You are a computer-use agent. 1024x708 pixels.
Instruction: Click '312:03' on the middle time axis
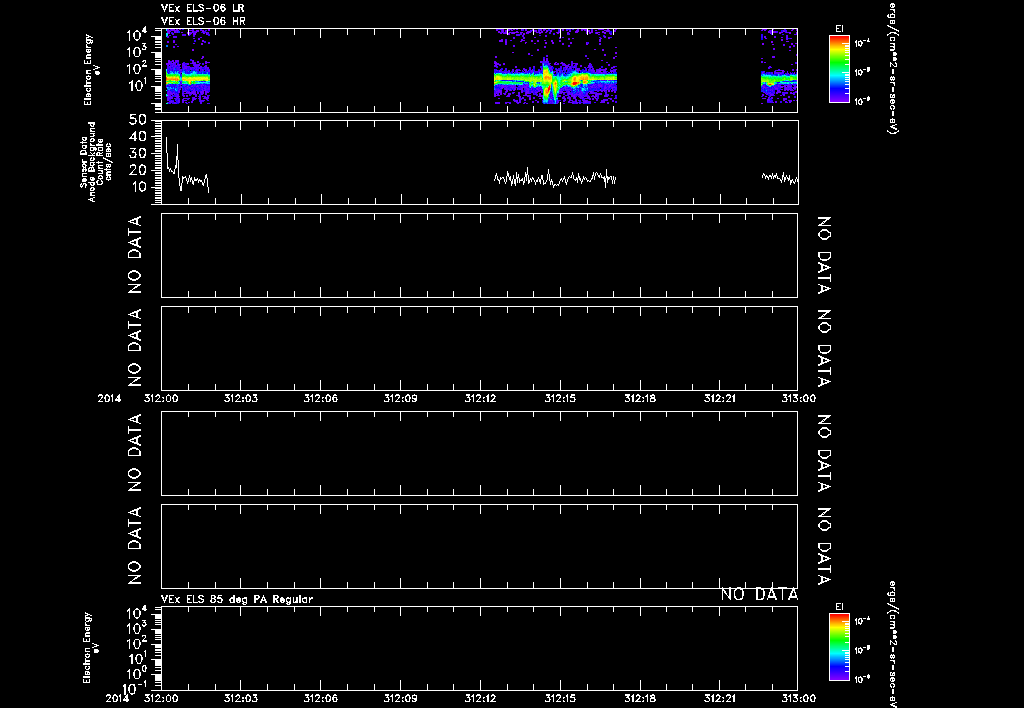tap(241, 398)
